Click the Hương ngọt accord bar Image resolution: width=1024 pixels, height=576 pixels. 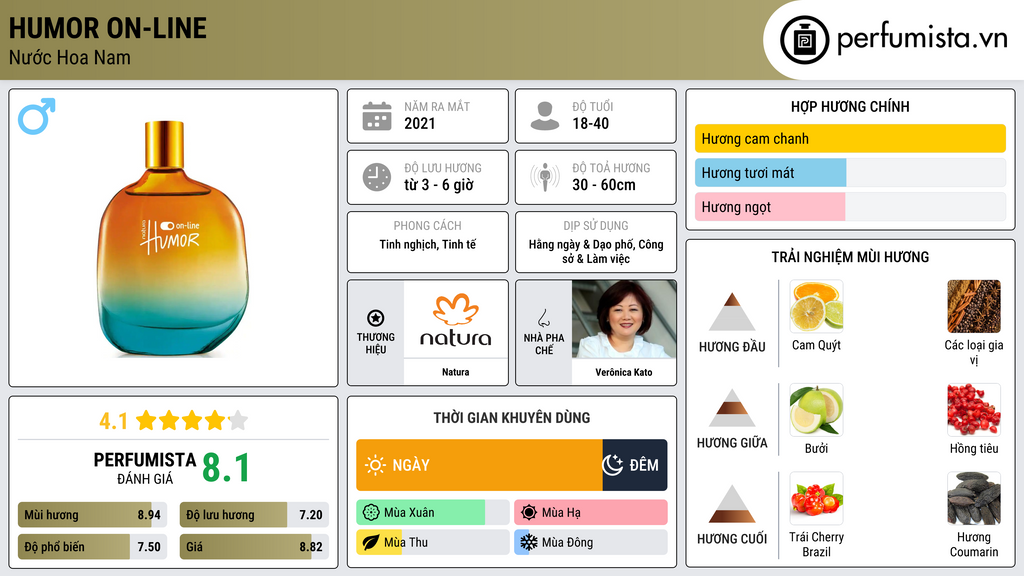point(850,206)
